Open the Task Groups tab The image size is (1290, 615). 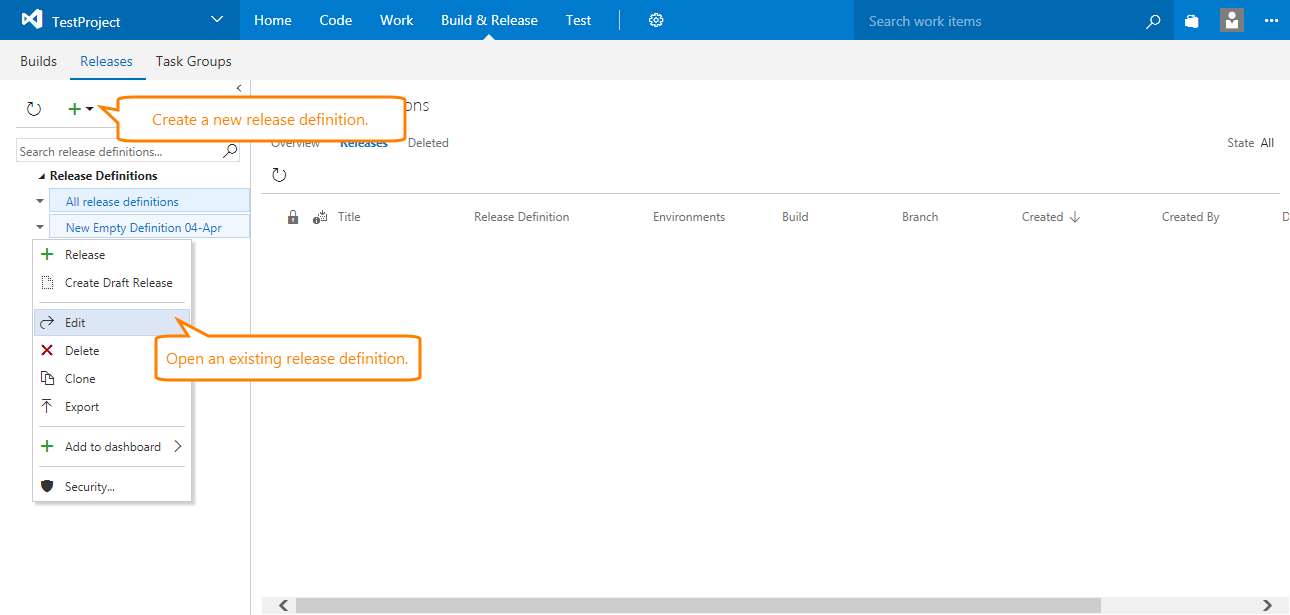point(193,61)
